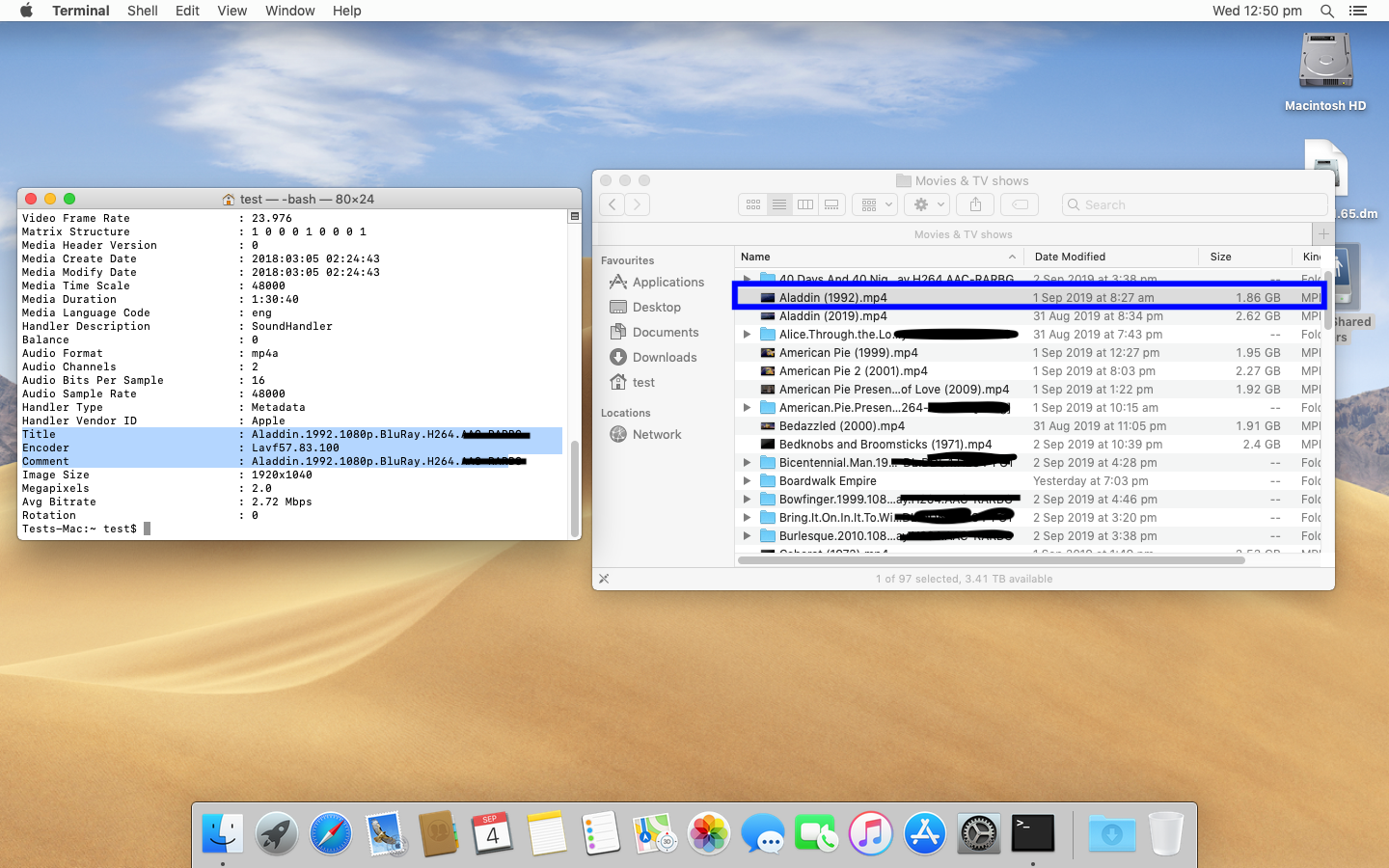Click the path bar toggle icon at Finder bottom-left

tap(604, 579)
